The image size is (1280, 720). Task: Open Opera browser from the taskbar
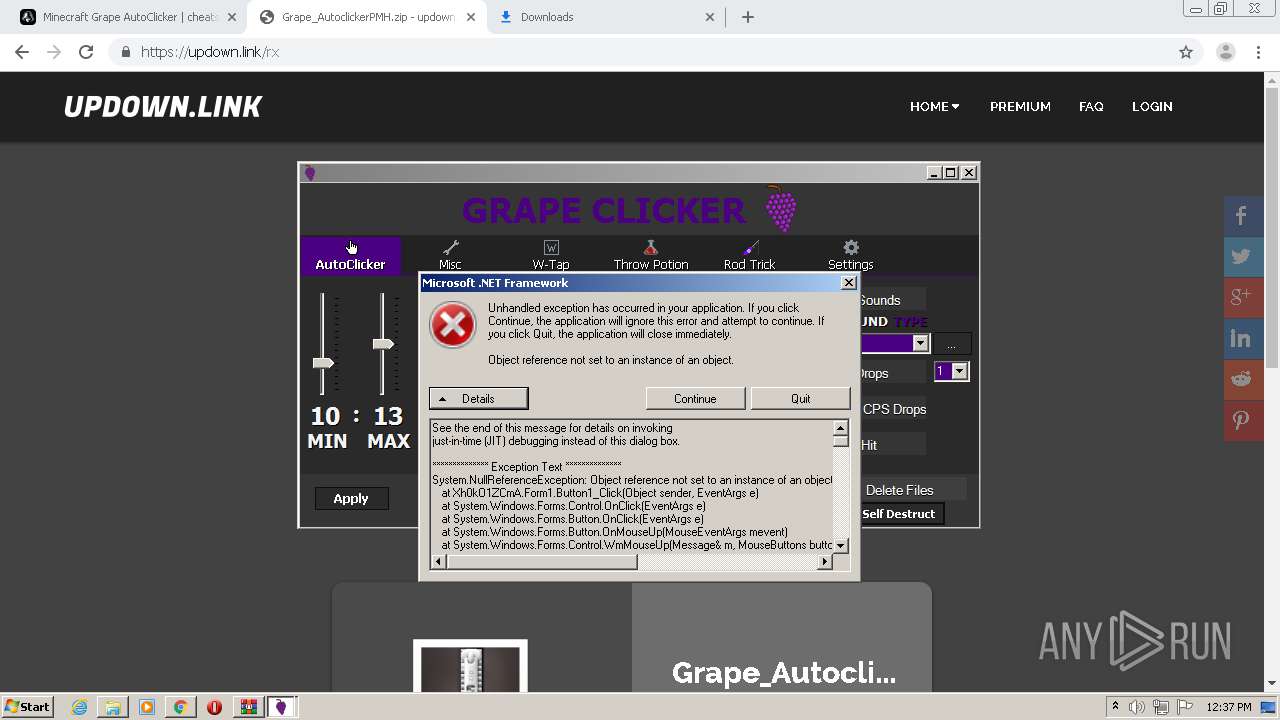[214, 707]
